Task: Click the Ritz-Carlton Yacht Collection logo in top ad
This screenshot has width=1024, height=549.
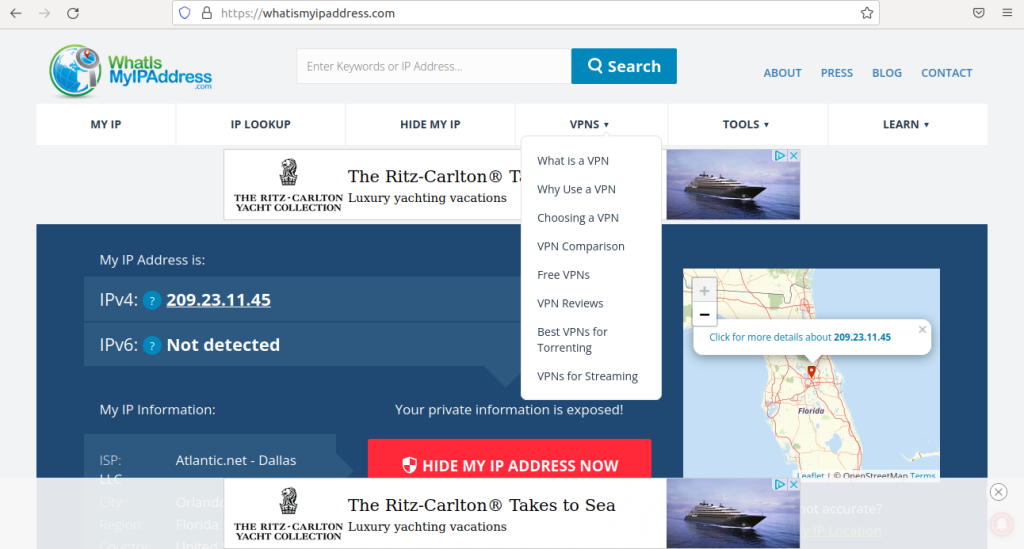Action: pyautogui.click(x=288, y=185)
